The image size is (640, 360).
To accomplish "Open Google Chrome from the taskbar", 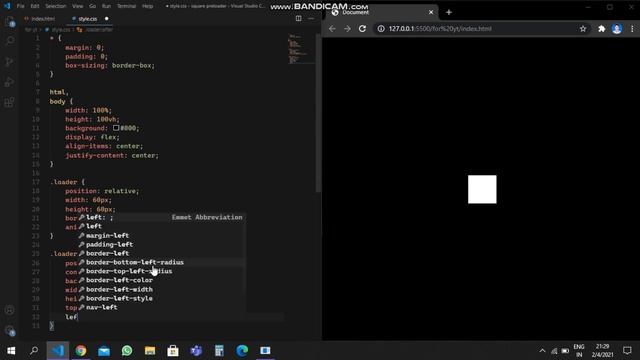I will (x=81, y=350).
